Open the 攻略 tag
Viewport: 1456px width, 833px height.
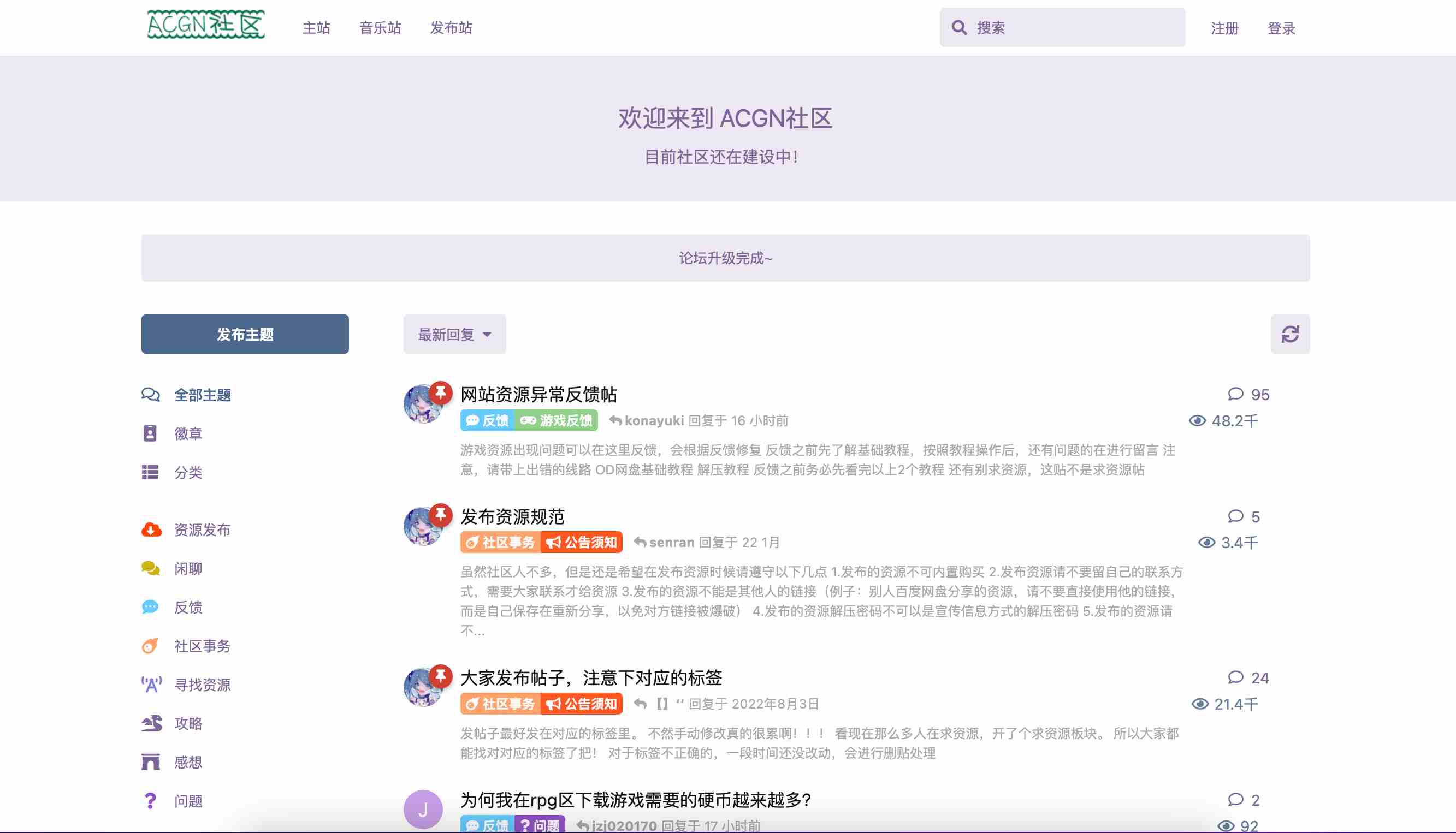coord(188,724)
